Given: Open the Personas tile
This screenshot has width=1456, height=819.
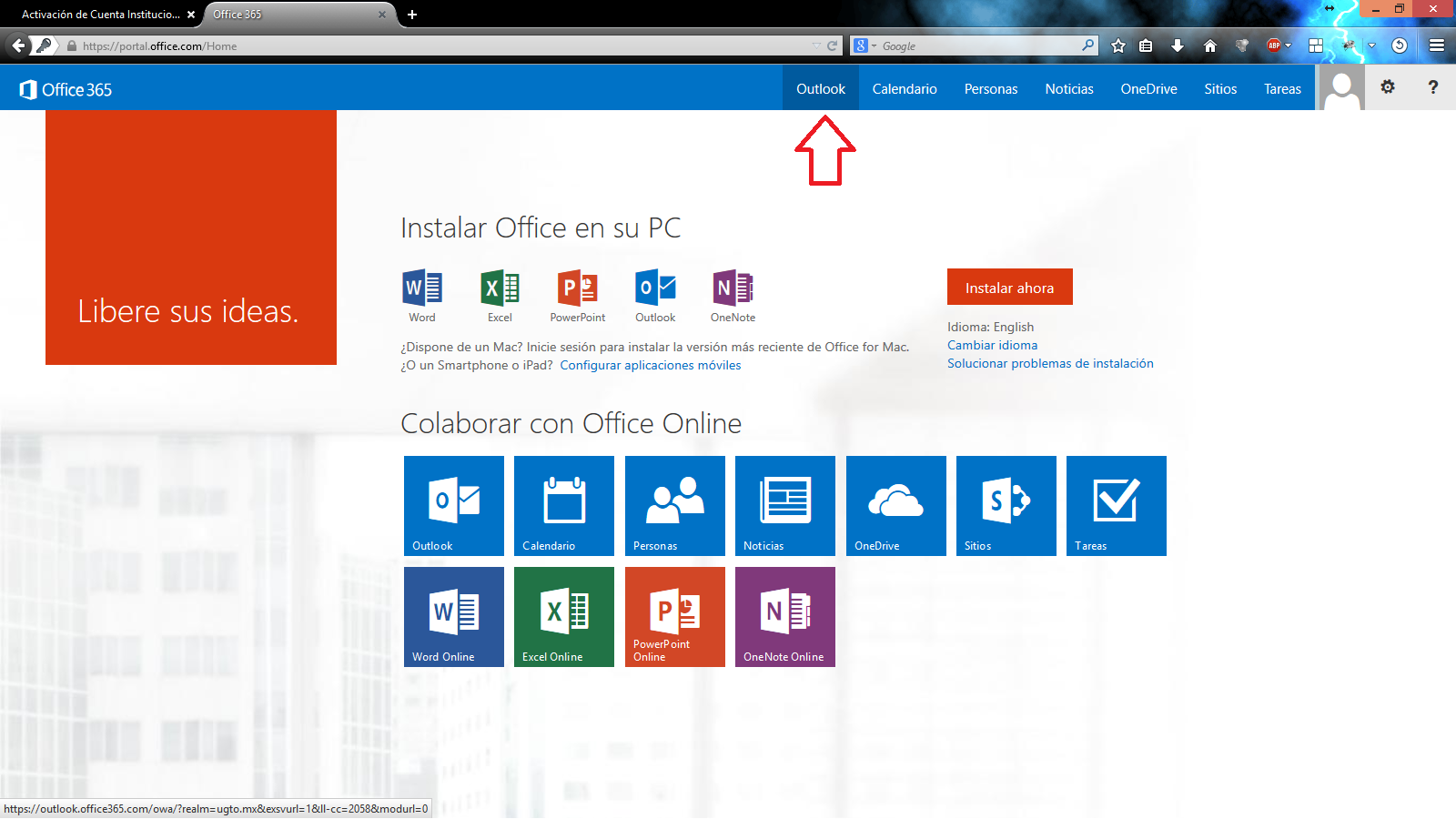Looking at the screenshot, I should (674, 505).
